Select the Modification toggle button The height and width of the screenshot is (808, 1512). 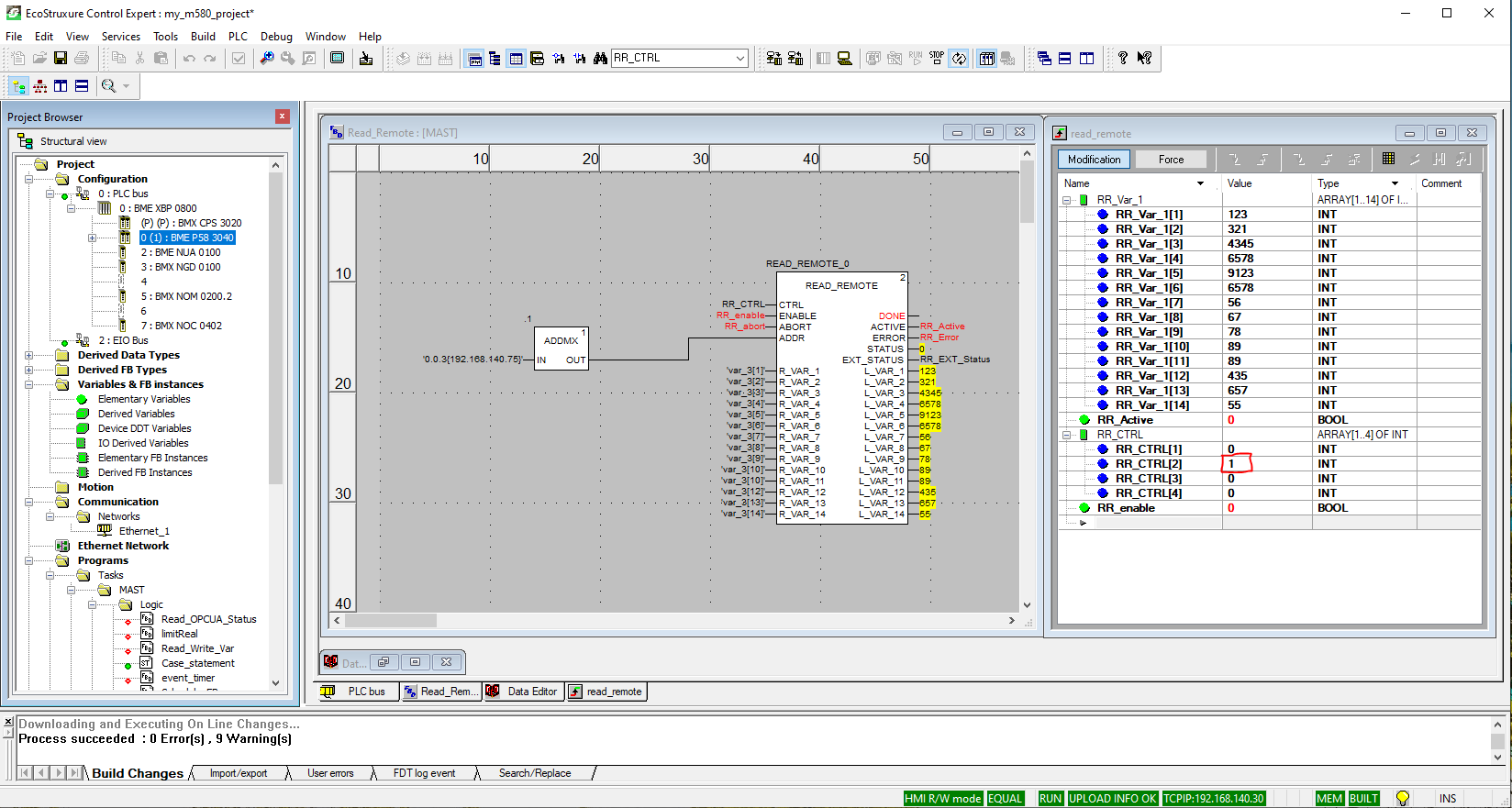(x=1094, y=160)
